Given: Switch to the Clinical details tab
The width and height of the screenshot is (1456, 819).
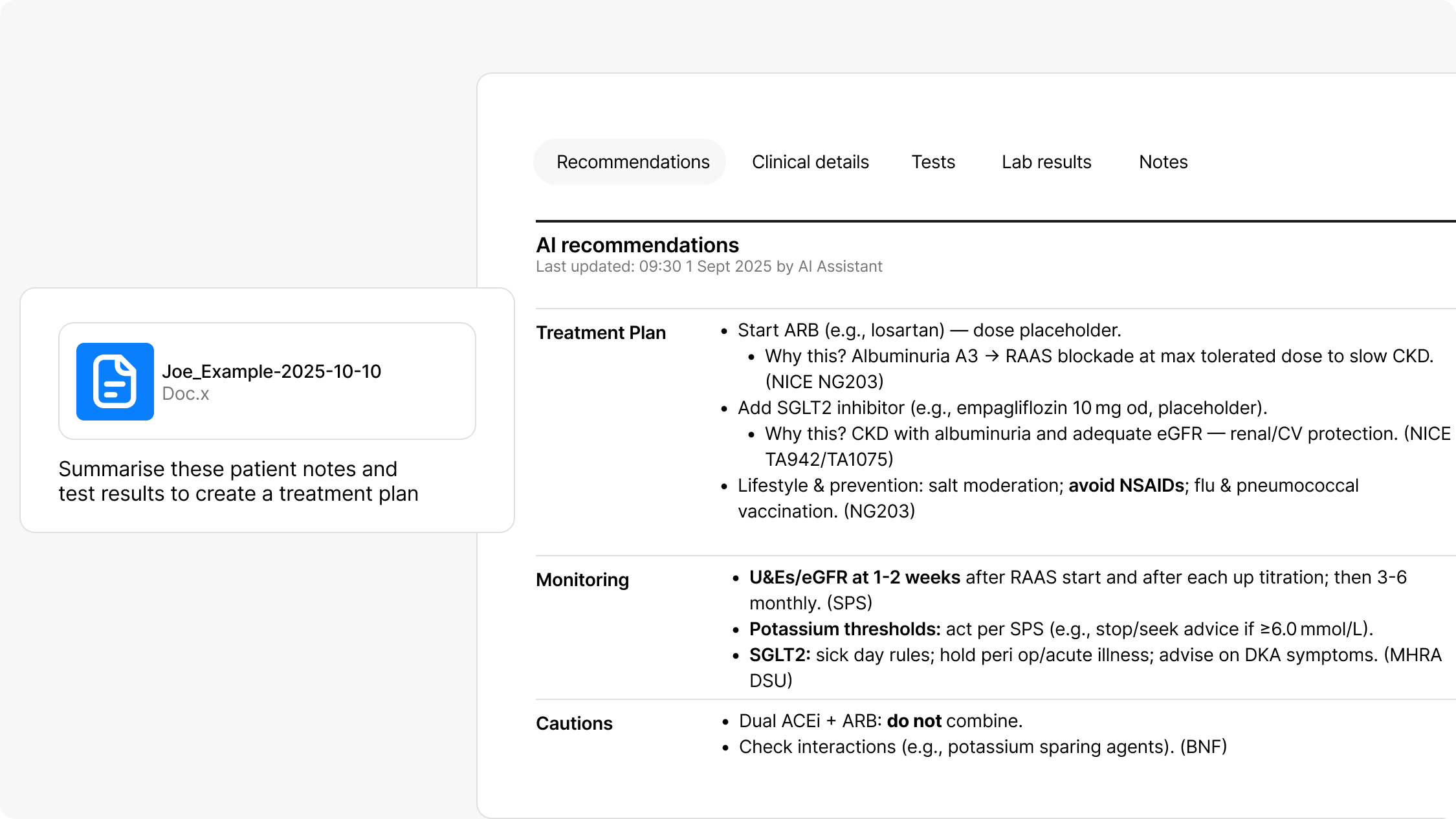Looking at the screenshot, I should (x=810, y=162).
